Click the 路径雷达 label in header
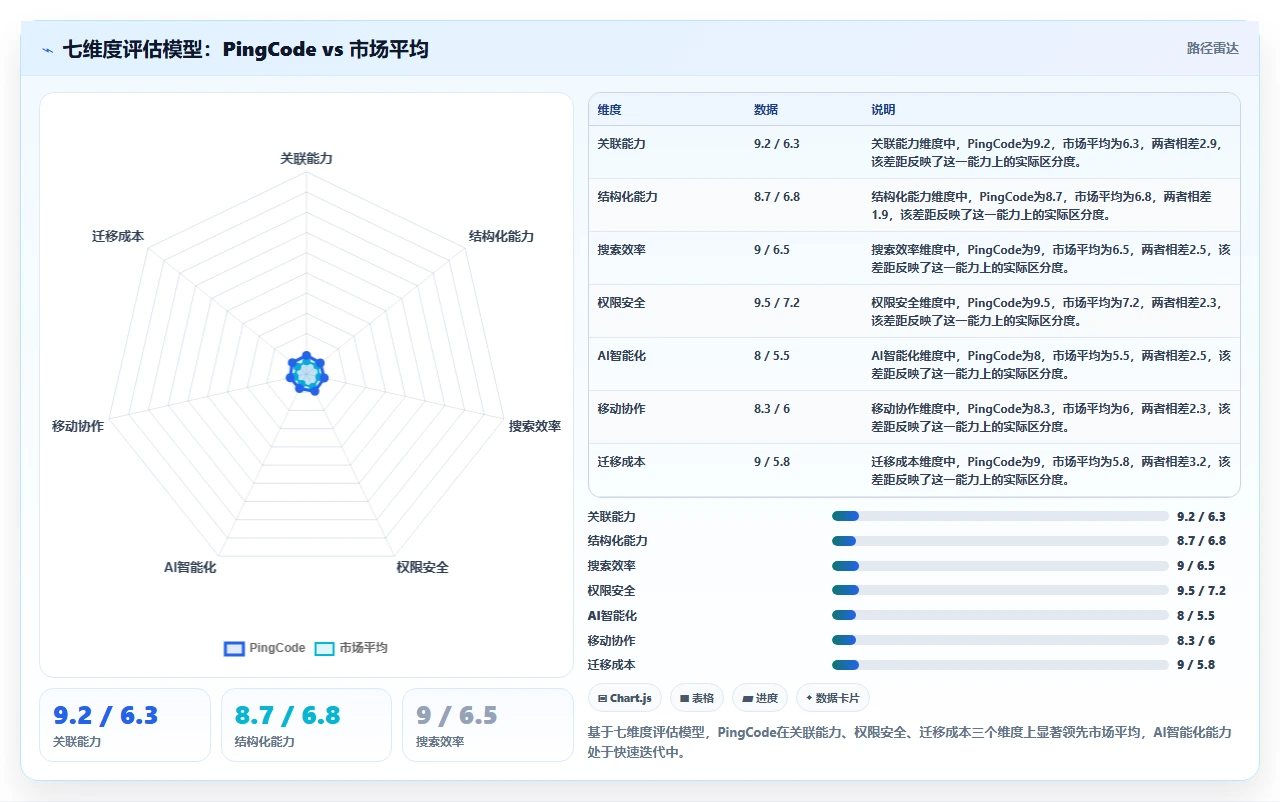Viewport: 1280px width, 802px height. coord(1212,49)
